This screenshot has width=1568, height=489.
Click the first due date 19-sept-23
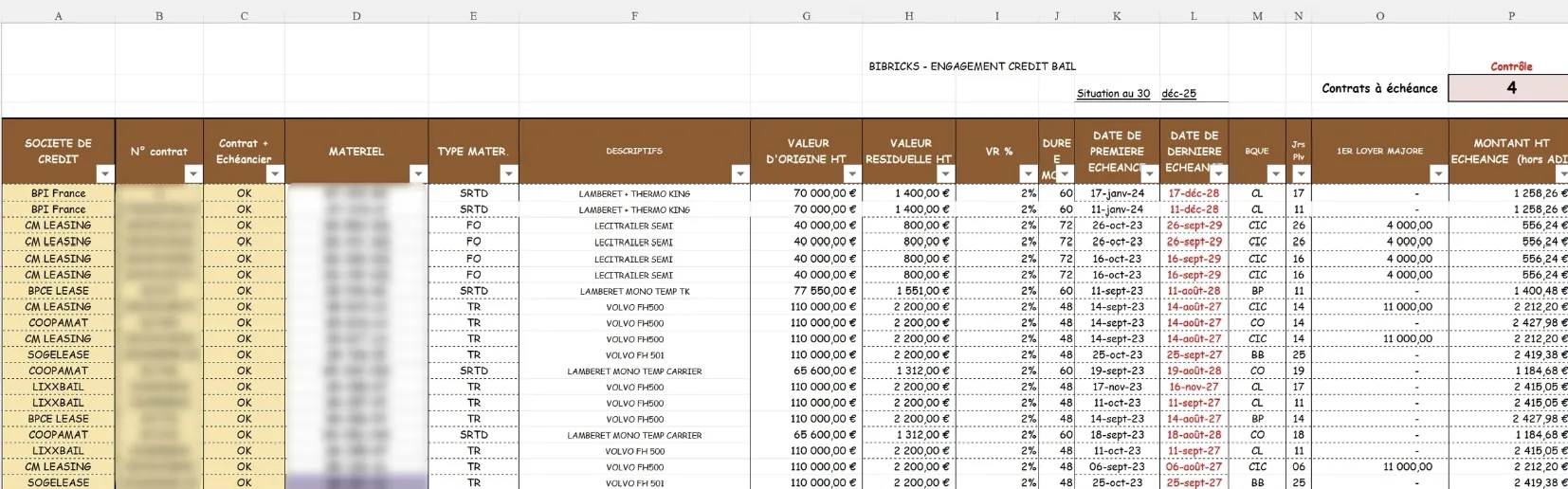(1117, 371)
